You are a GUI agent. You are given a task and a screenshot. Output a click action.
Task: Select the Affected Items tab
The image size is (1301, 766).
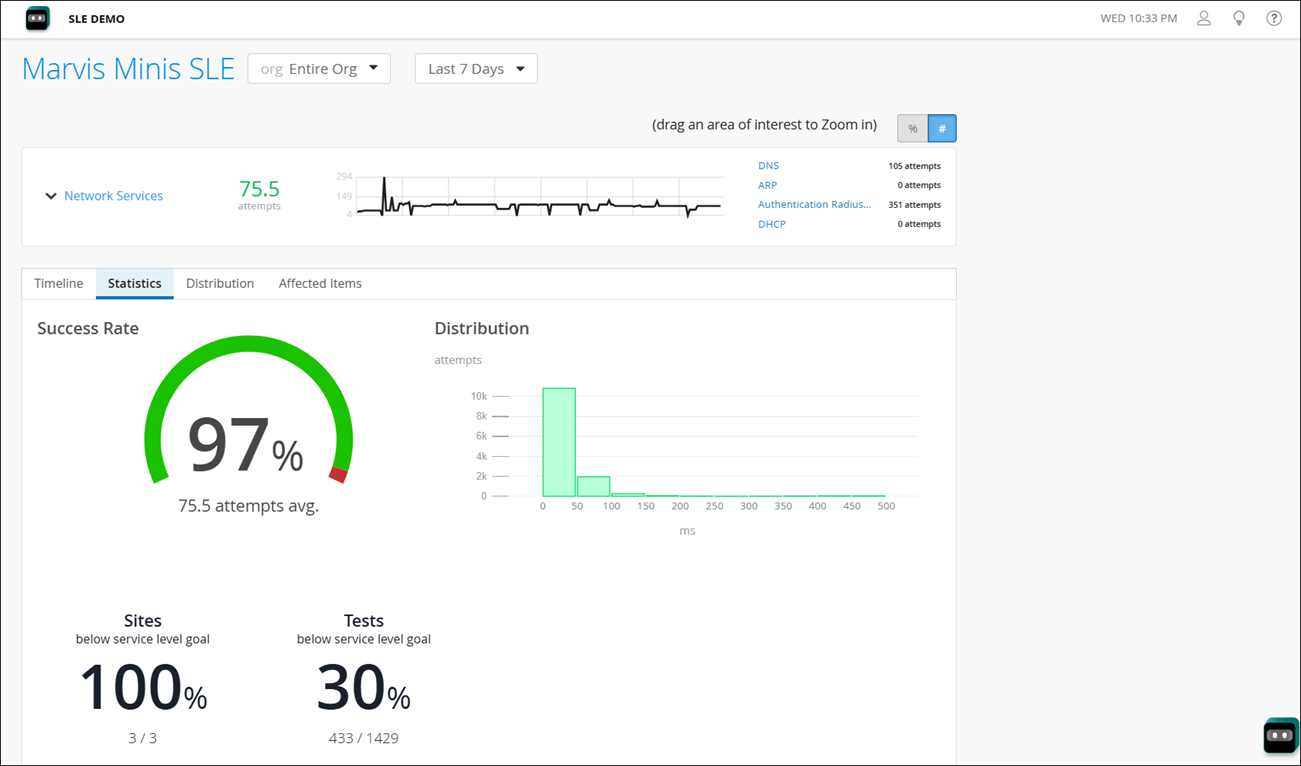(x=320, y=283)
